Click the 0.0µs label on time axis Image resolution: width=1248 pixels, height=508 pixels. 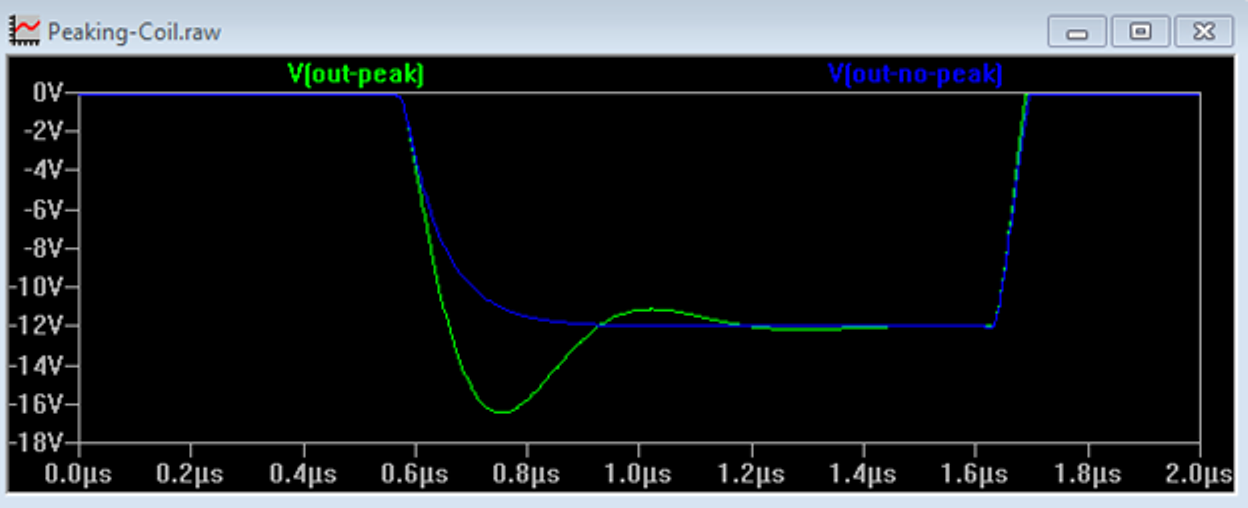pyautogui.click(x=77, y=473)
